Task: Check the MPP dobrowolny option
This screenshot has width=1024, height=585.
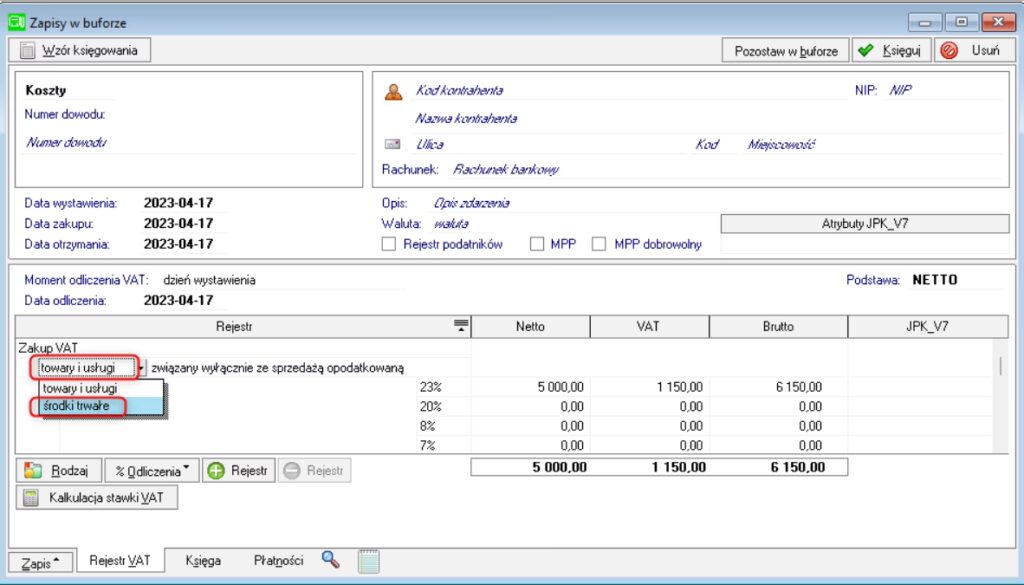Action: pyautogui.click(x=600, y=244)
